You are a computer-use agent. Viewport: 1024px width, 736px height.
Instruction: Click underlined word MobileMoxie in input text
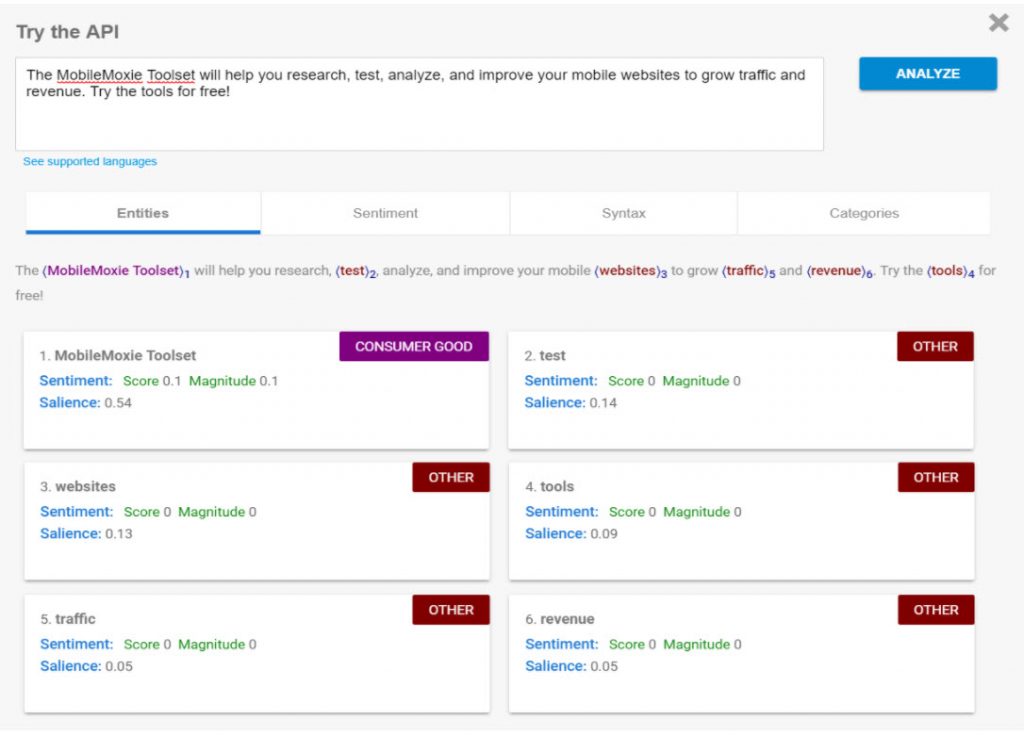[99, 75]
